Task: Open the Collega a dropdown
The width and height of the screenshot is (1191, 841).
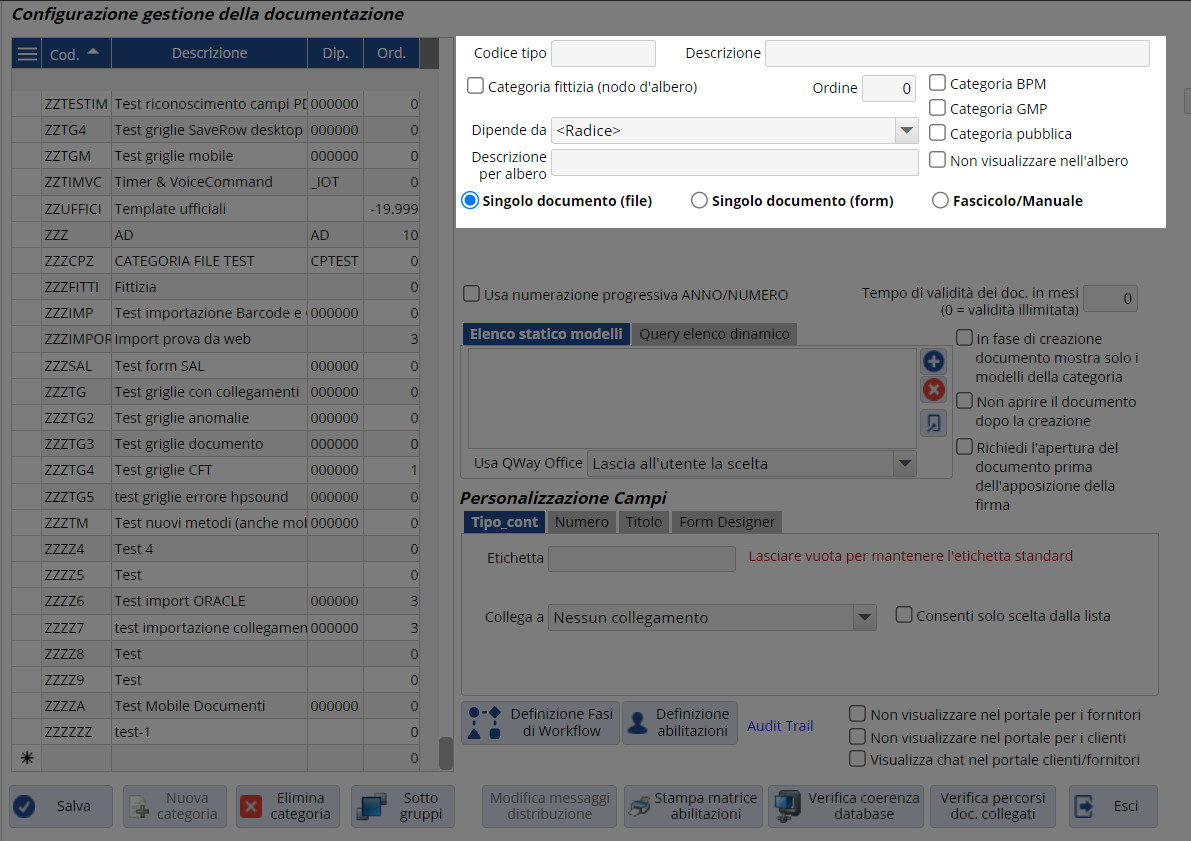Action: [865, 617]
